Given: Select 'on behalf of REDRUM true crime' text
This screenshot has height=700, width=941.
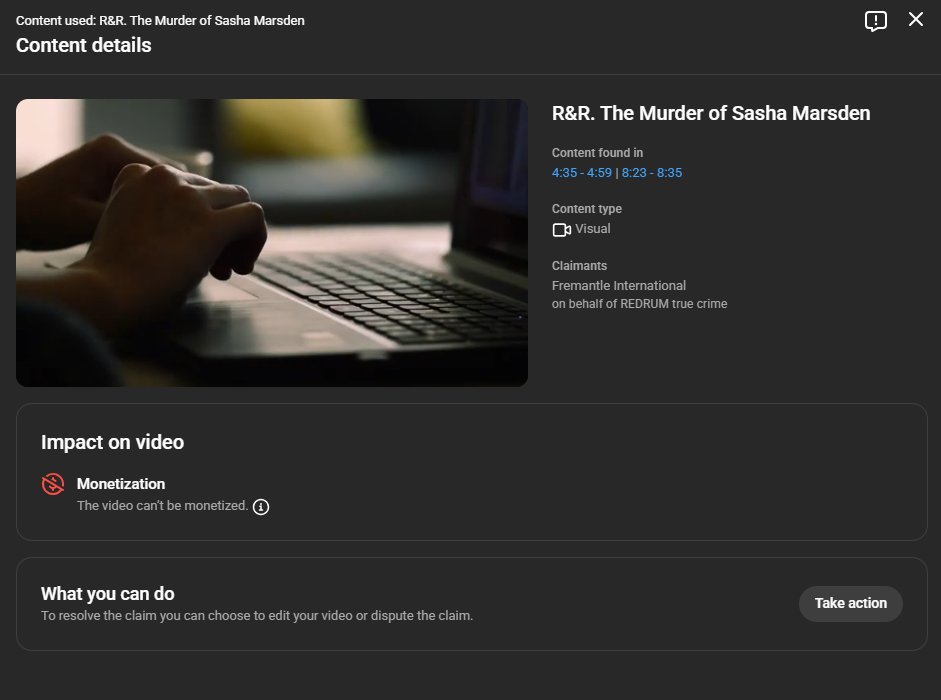Looking at the screenshot, I should click(x=639, y=304).
